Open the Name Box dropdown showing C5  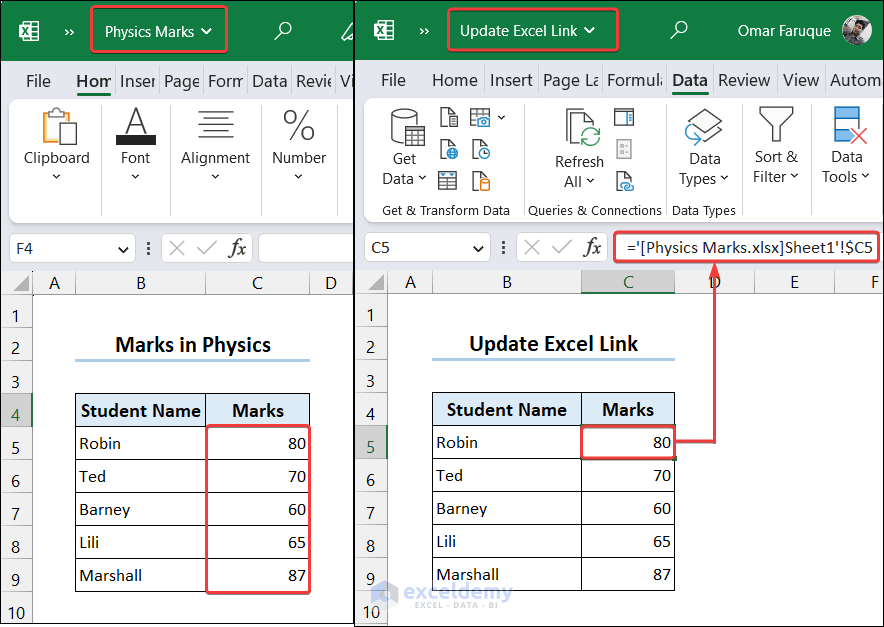(x=479, y=248)
